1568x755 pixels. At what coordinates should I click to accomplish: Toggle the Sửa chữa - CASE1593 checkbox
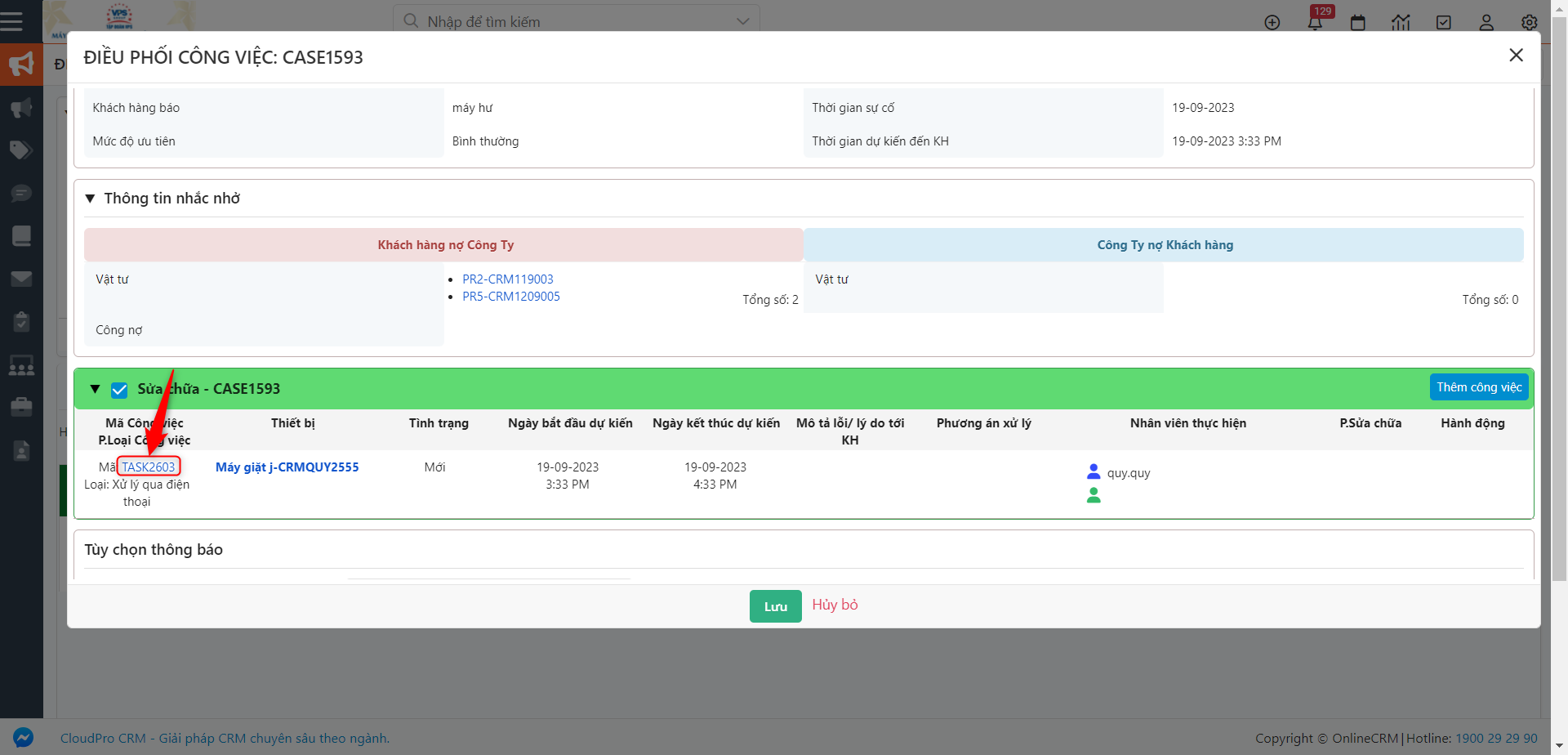point(119,390)
